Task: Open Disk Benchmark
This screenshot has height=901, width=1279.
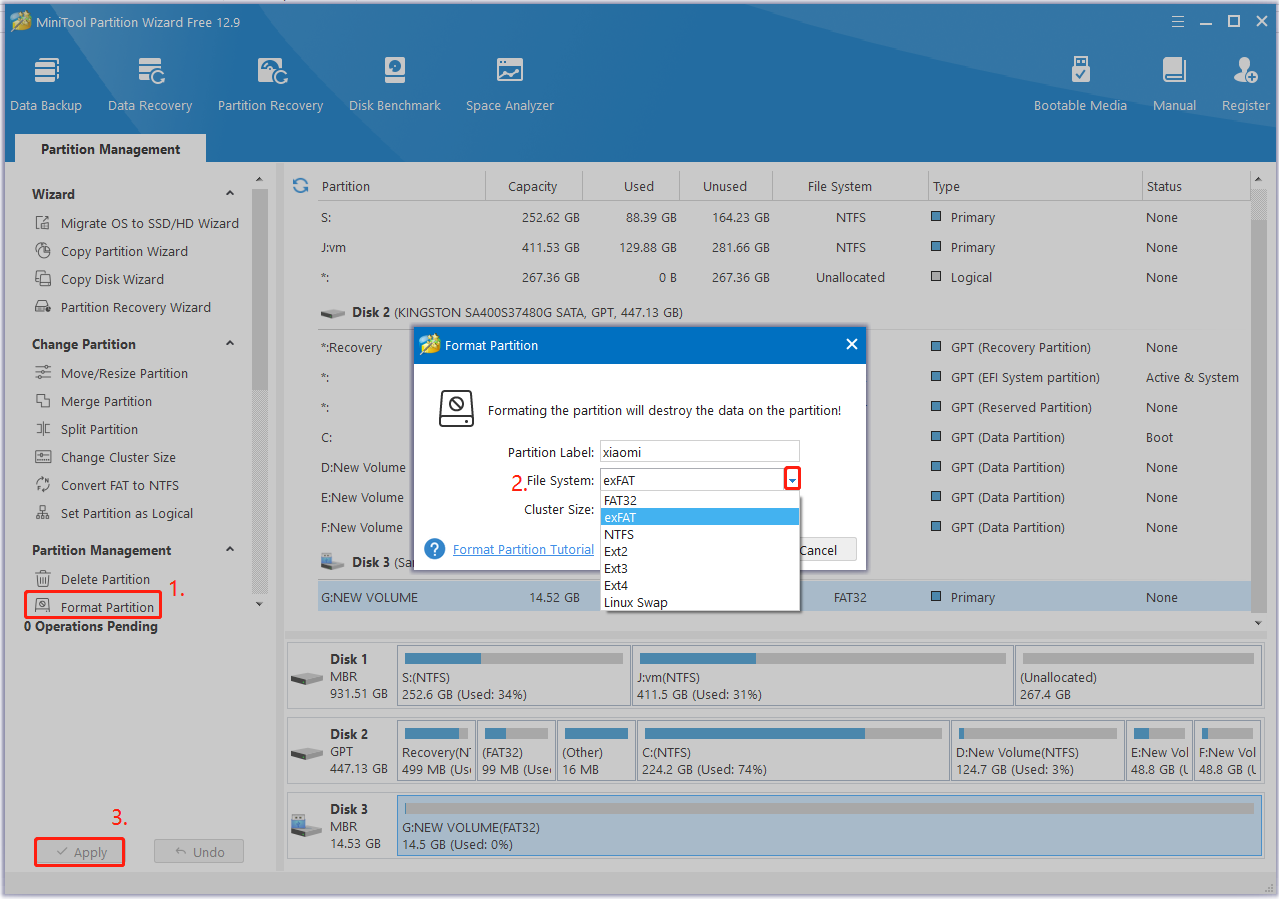Action: [395, 84]
